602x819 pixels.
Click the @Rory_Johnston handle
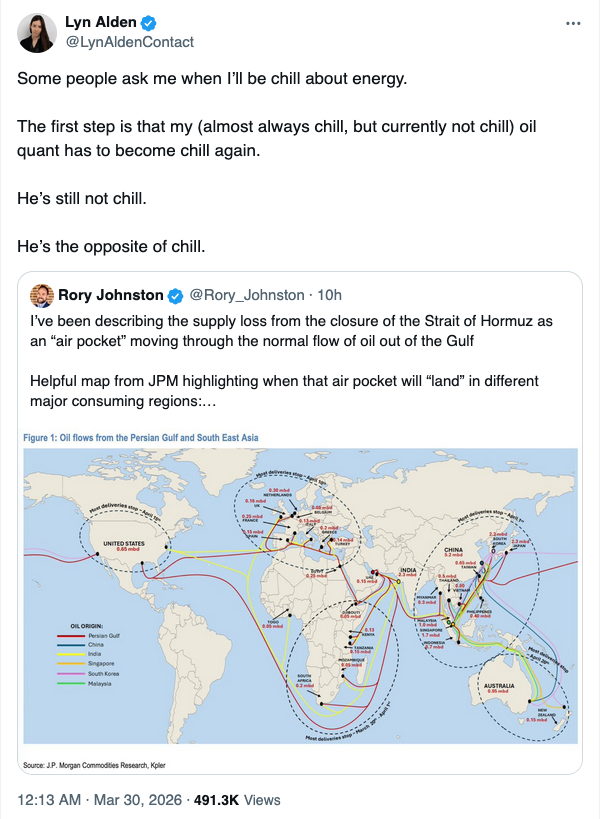(x=246, y=295)
